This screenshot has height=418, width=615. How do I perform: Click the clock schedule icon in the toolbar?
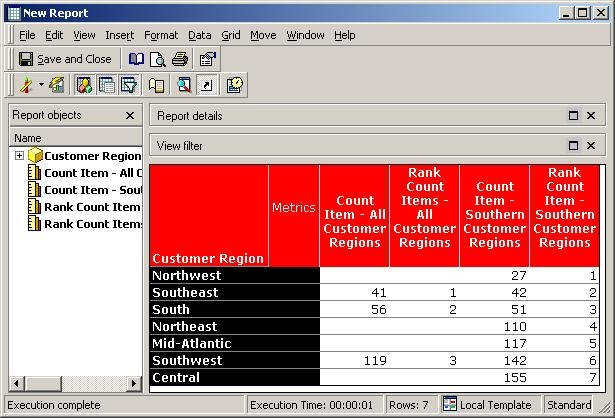click(x=235, y=86)
